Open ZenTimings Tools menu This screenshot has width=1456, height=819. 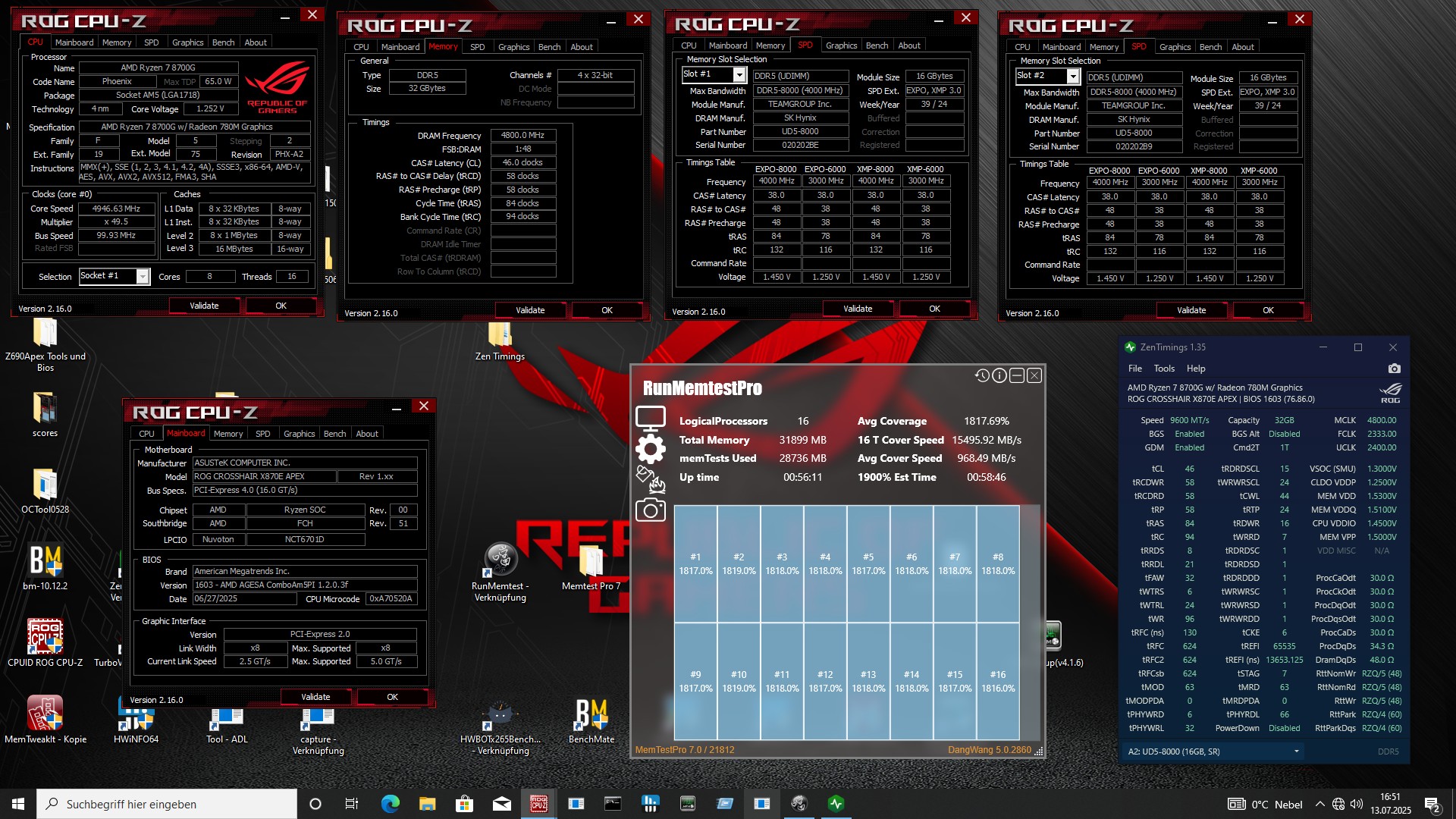(x=1164, y=369)
